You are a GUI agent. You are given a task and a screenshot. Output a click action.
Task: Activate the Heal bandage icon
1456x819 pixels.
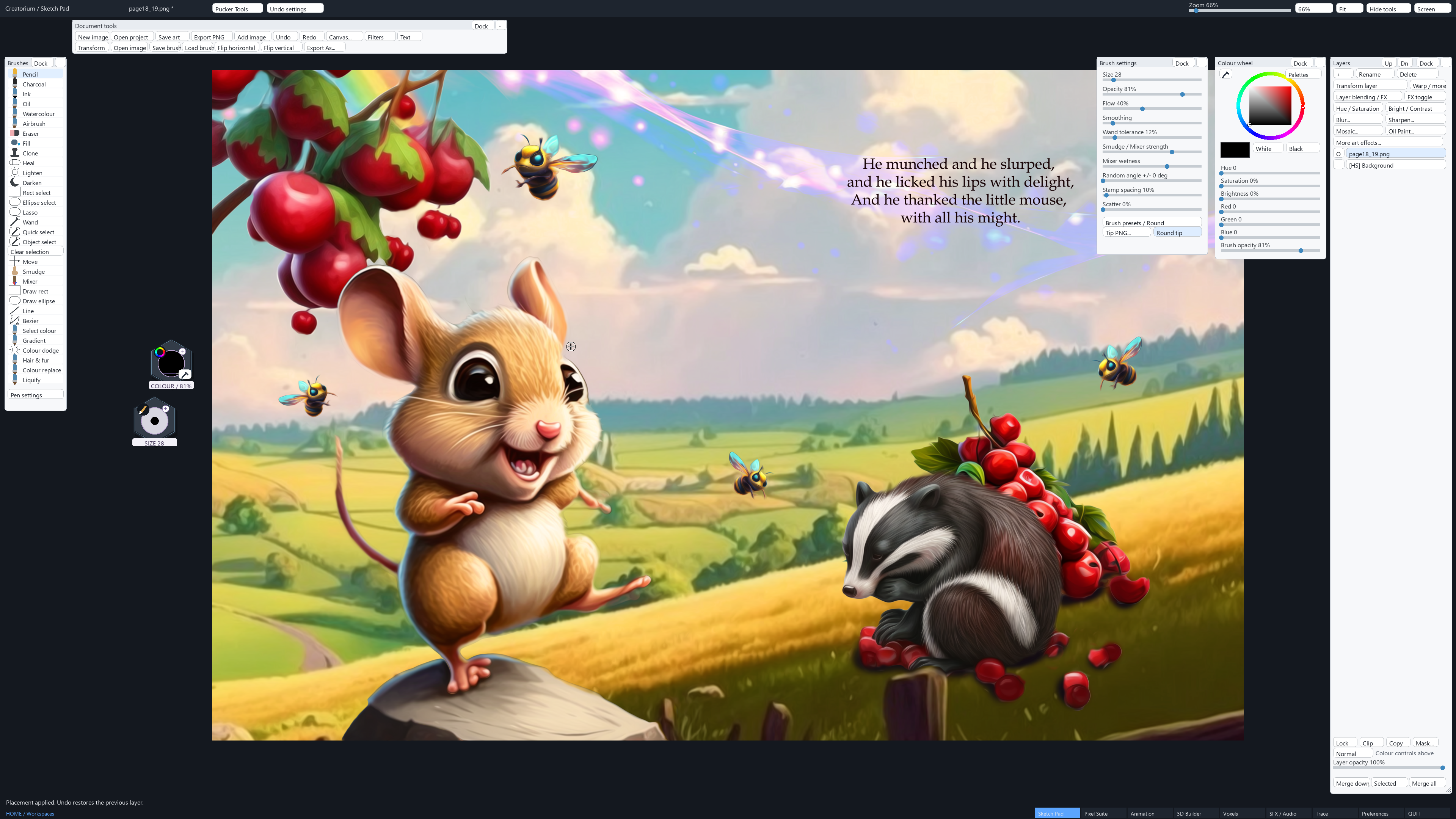(x=15, y=163)
